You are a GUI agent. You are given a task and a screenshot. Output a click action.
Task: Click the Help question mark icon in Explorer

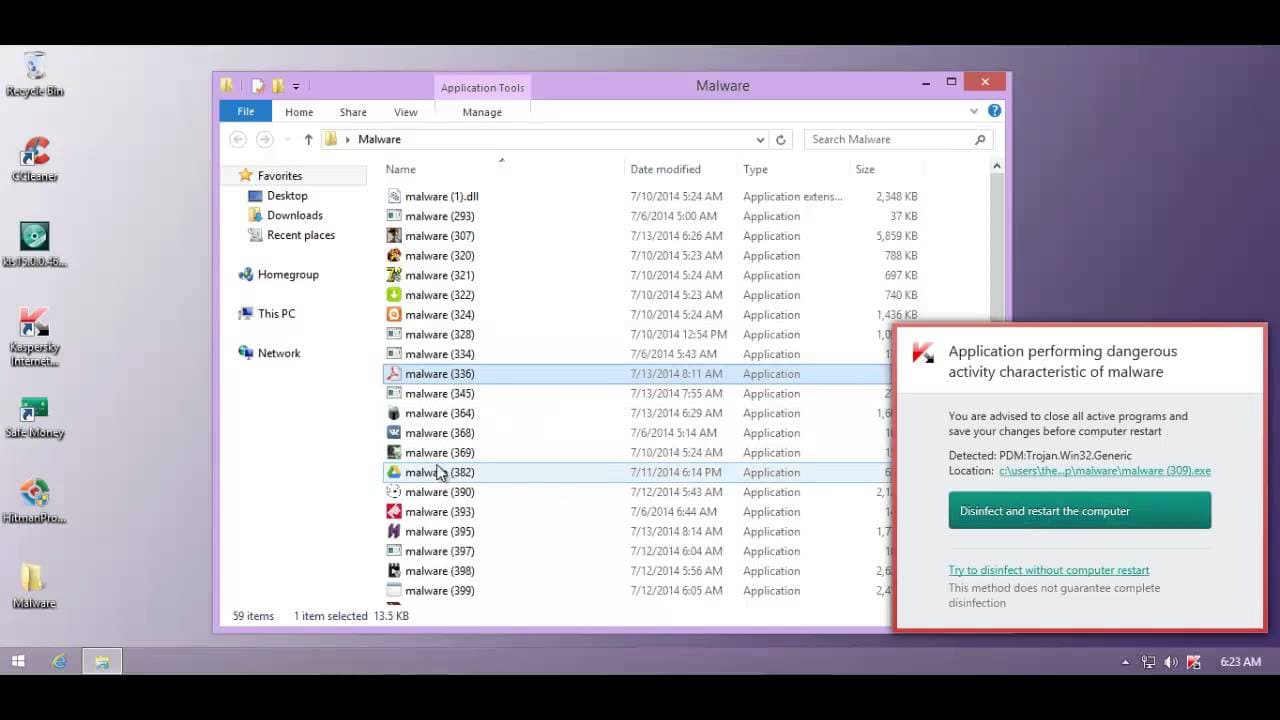(994, 111)
